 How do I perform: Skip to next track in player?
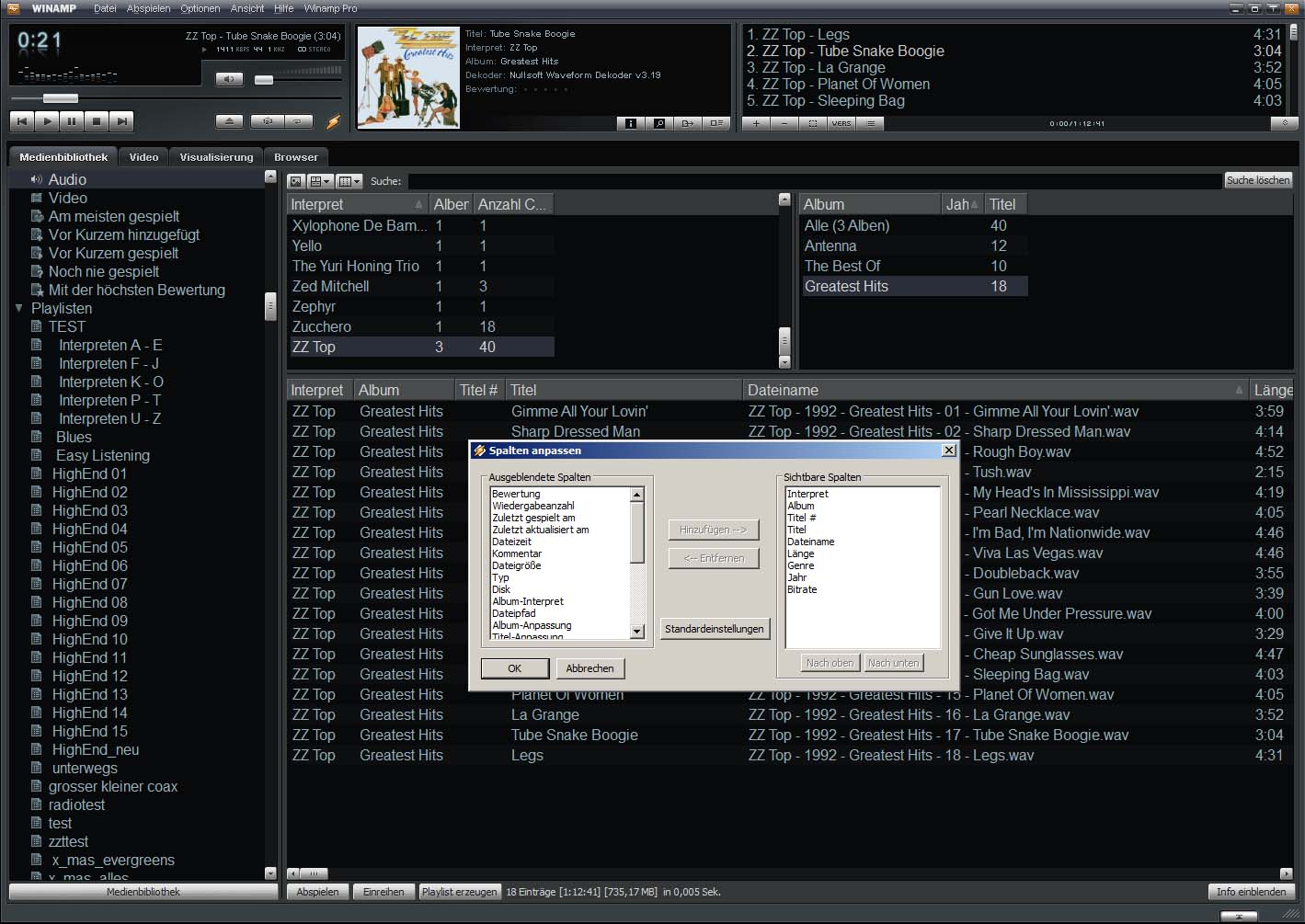tap(120, 120)
